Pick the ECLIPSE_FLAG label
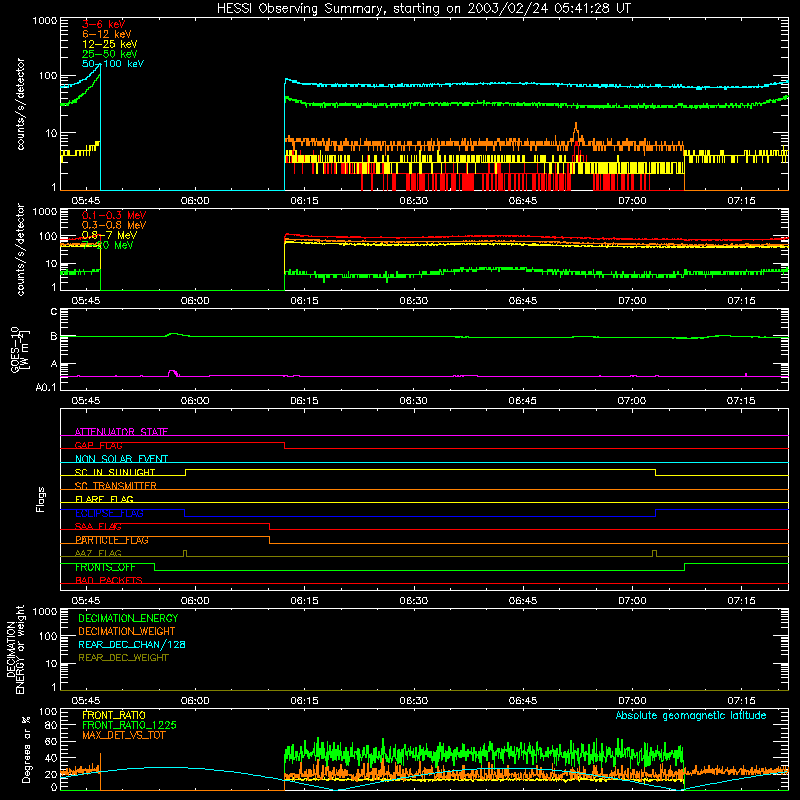 click(x=109, y=513)
